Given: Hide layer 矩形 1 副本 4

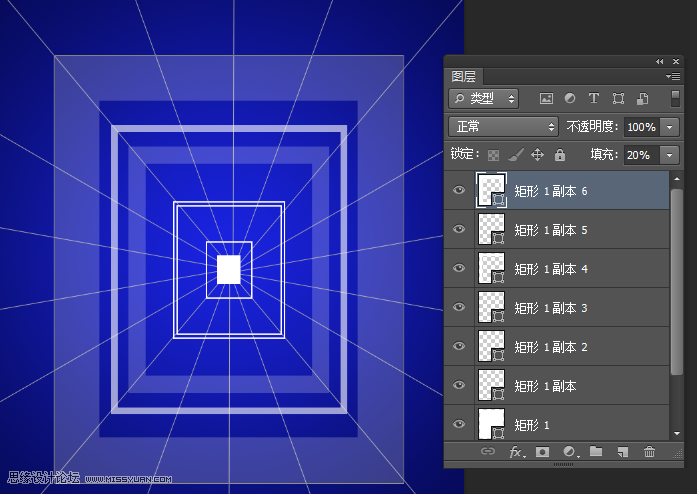Looking at the screenshot, I should coord(459,268).
